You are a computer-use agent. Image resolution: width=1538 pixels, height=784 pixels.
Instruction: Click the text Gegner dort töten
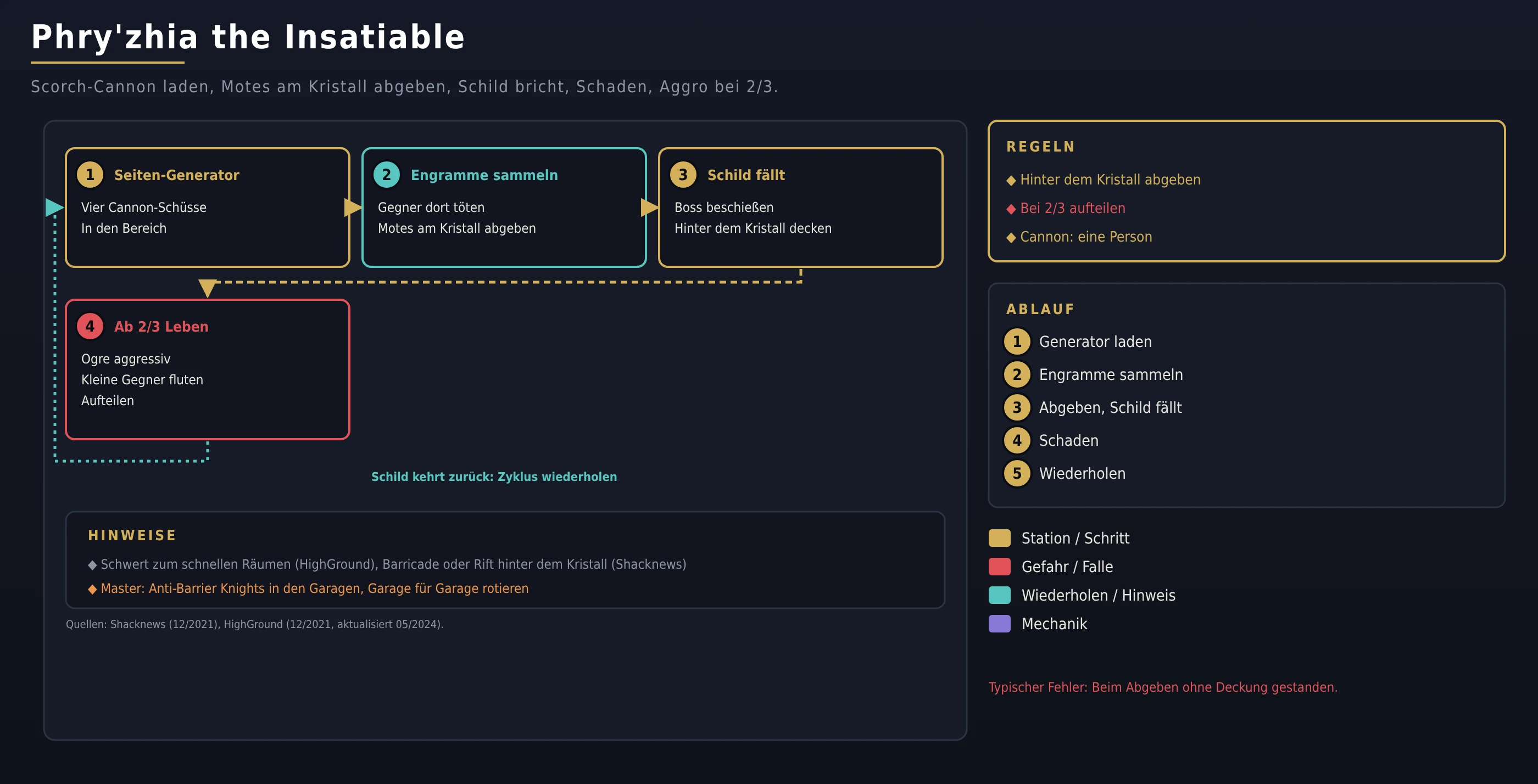(431, 207)
